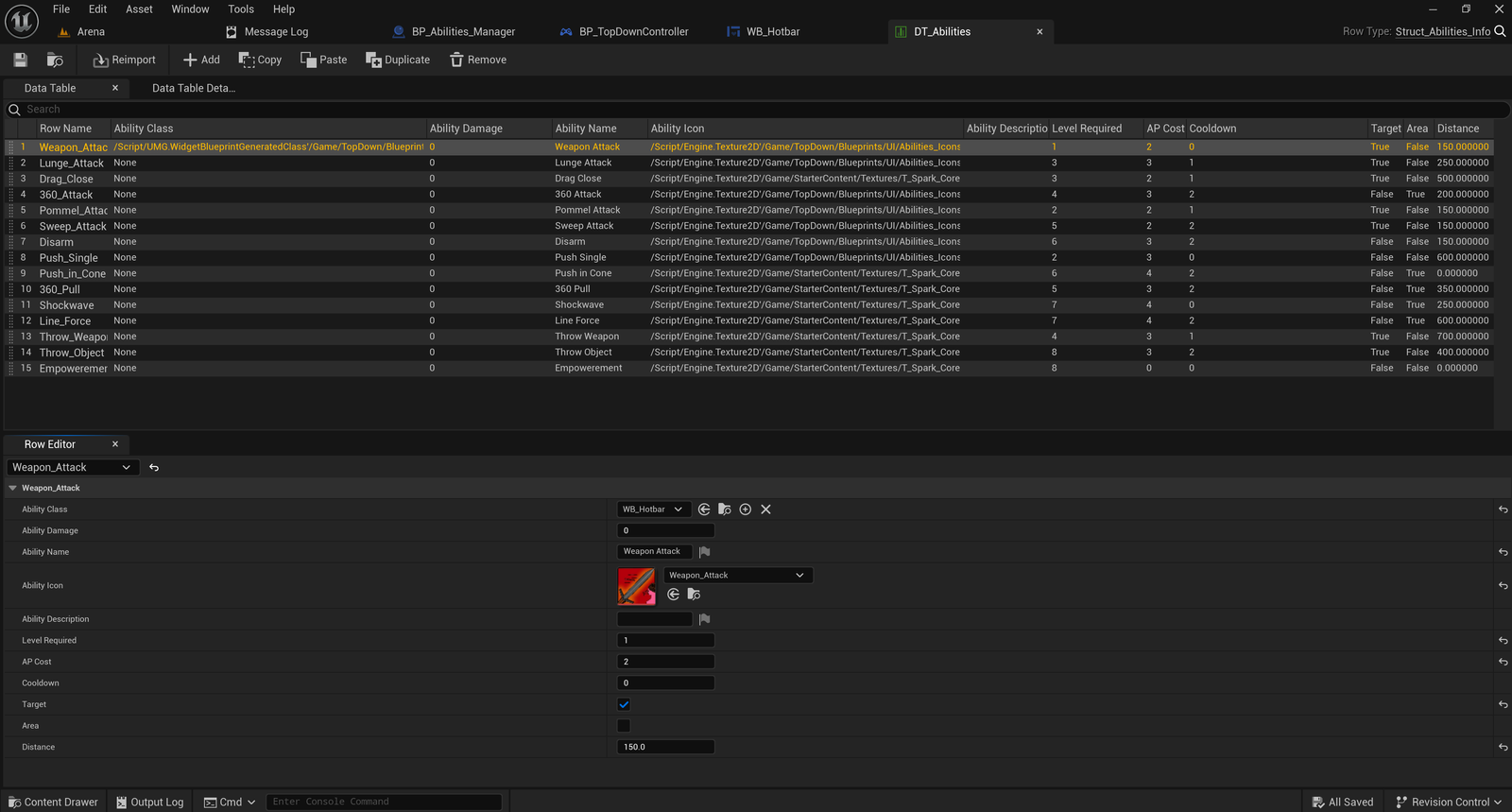Open the Tools menu

coord(241,9)
